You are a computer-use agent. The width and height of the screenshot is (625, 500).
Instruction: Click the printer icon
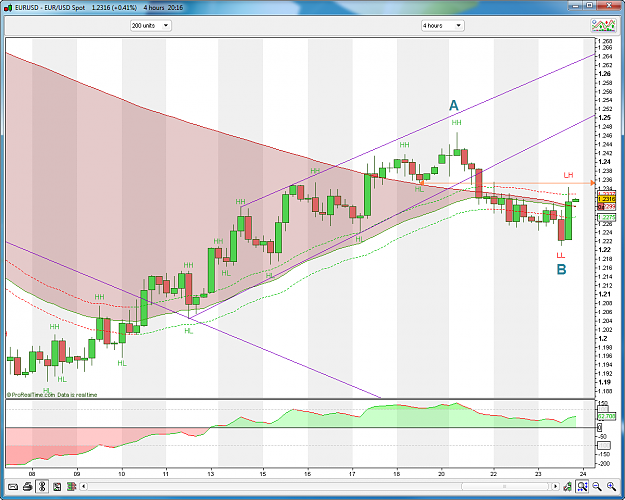(27, 486)
